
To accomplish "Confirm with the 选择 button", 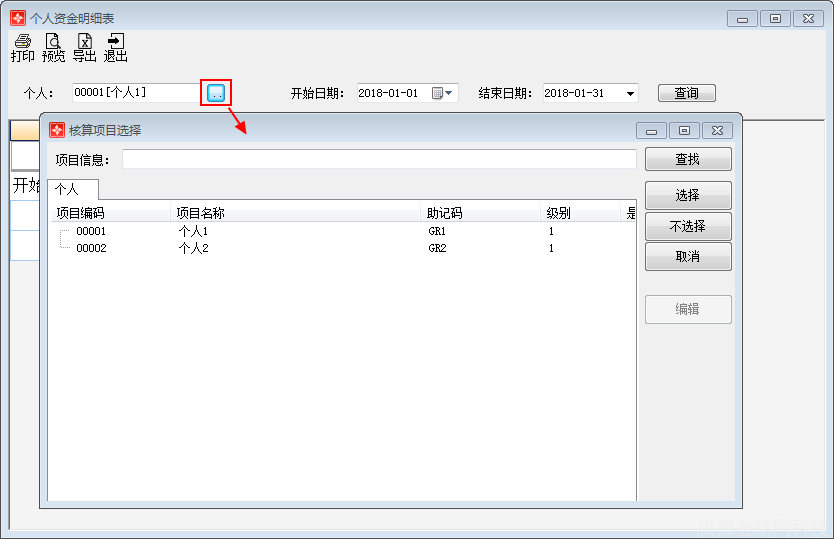I will [x=688, y=195].
